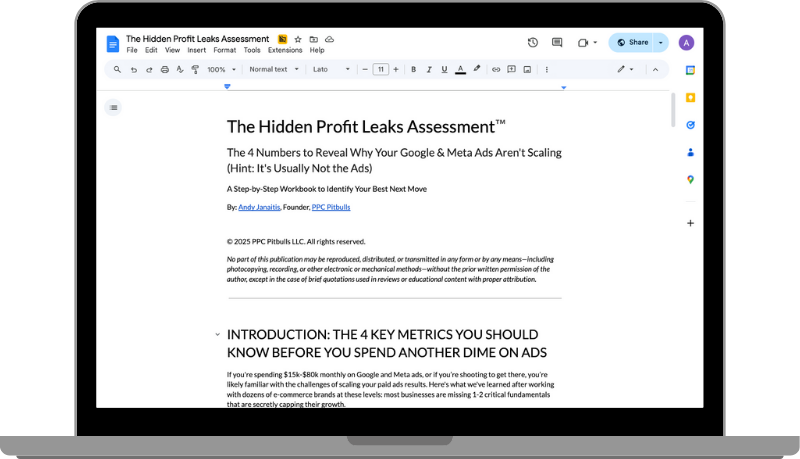
Task: Open Google Keep in side panel
Action: click(x=690, y=97)
